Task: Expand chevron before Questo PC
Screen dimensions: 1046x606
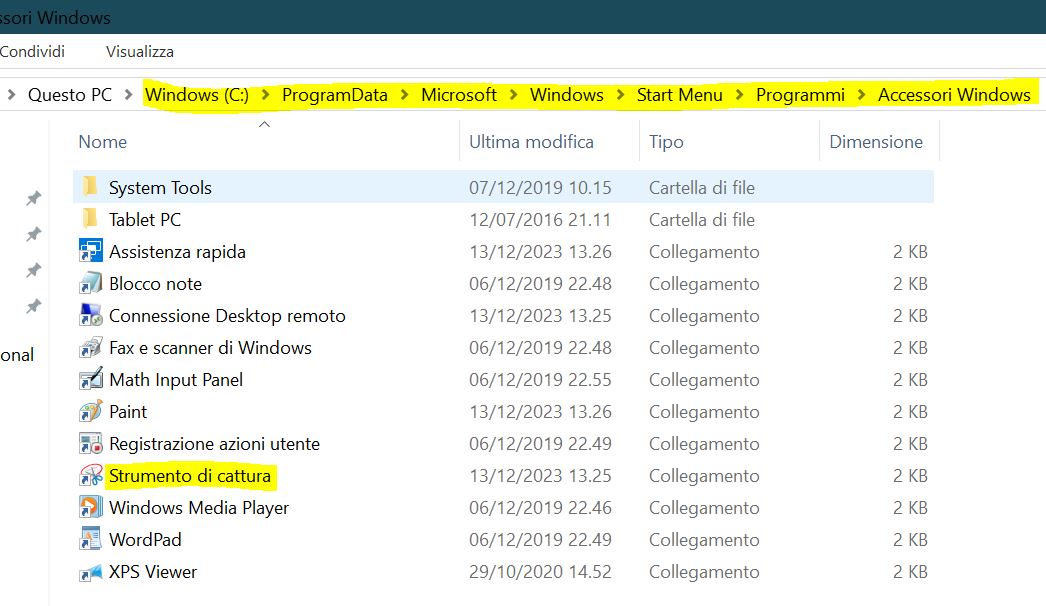Action: [11, 95]
